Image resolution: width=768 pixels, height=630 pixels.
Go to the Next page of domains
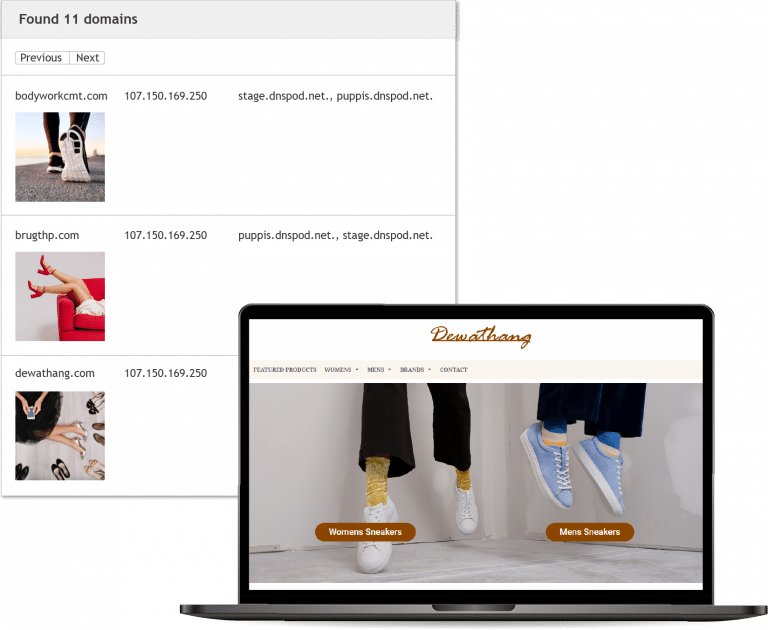87,58
